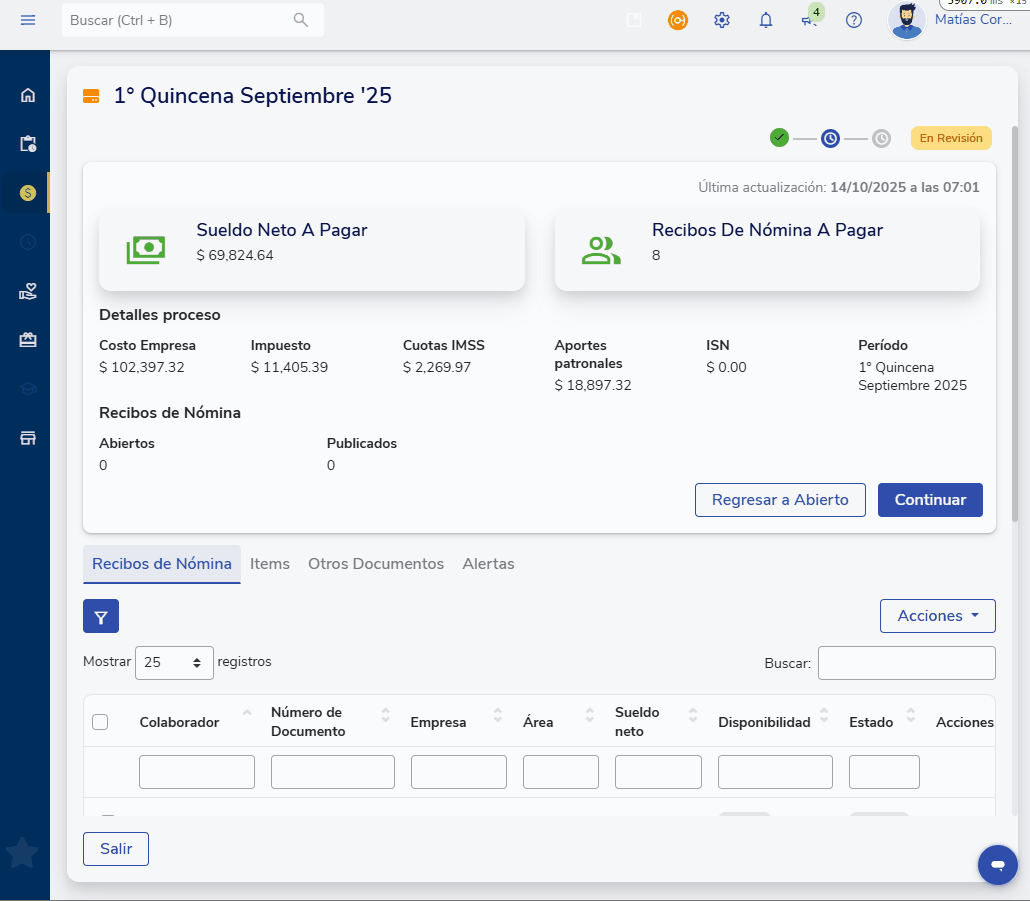The image size is (1030, 901).
Task: Open the hamburger menu in the top bar
Action: point(28,20)
